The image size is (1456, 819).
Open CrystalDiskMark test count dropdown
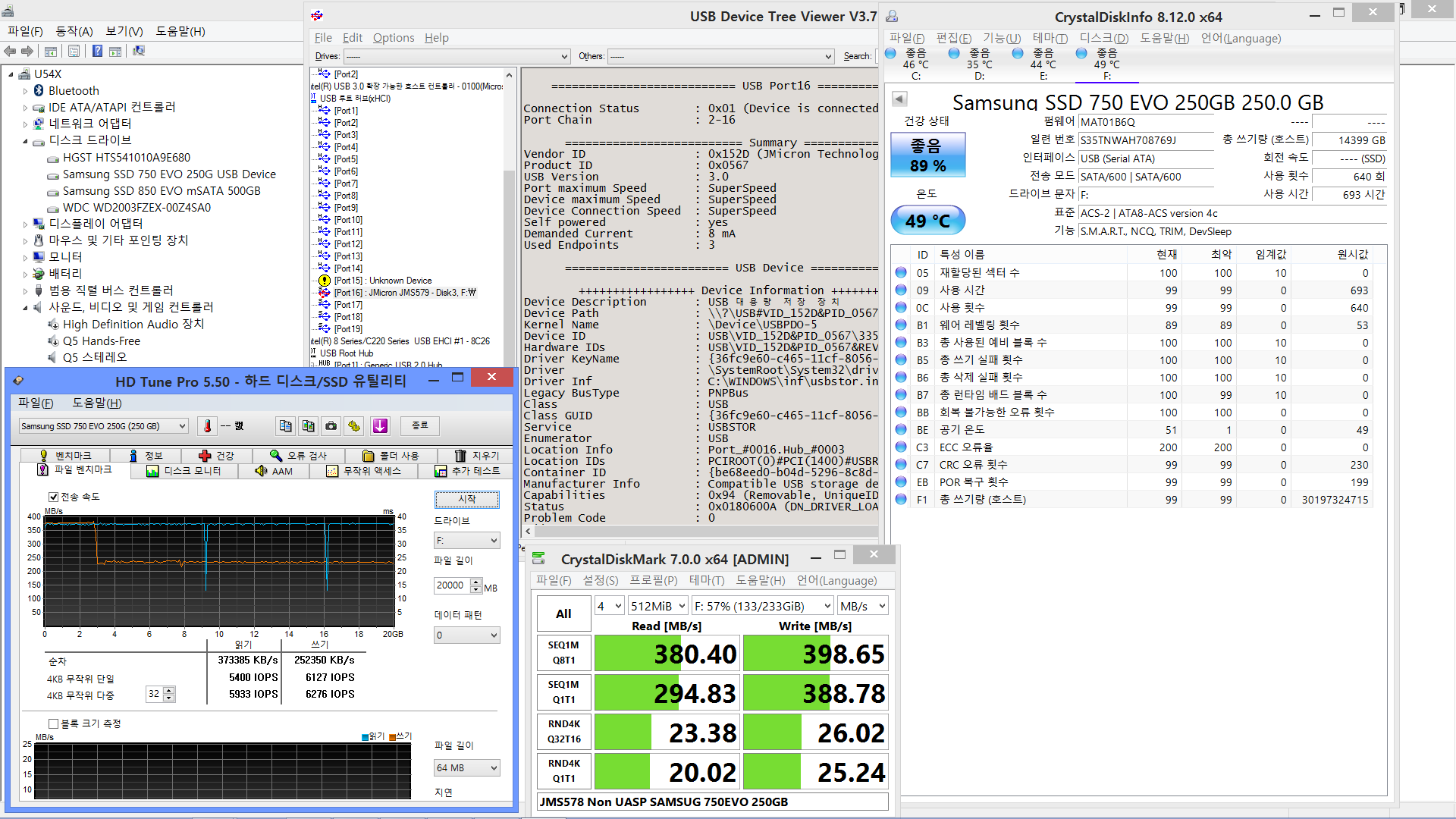pyautogui.click(x=610, y=606)
